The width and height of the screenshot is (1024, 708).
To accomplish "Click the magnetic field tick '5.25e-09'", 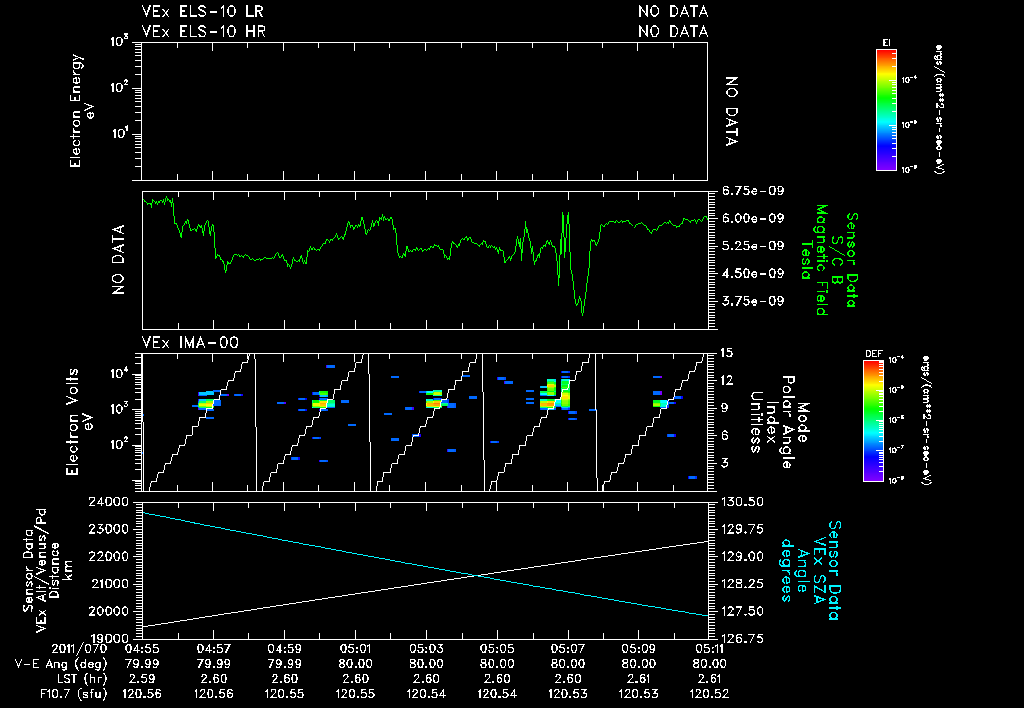I will 753,246.
